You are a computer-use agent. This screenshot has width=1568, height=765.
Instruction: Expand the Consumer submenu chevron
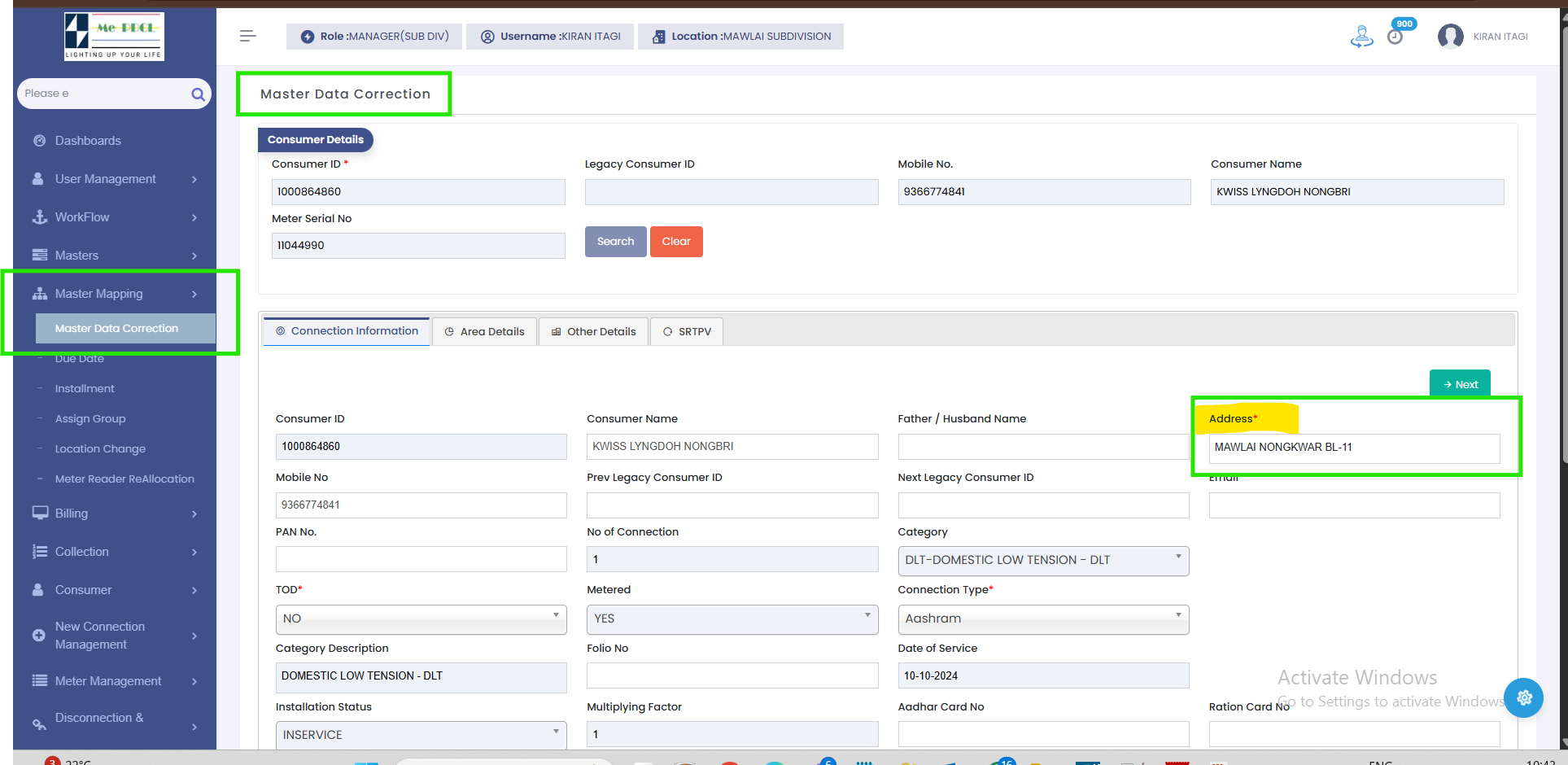point(194,590)
